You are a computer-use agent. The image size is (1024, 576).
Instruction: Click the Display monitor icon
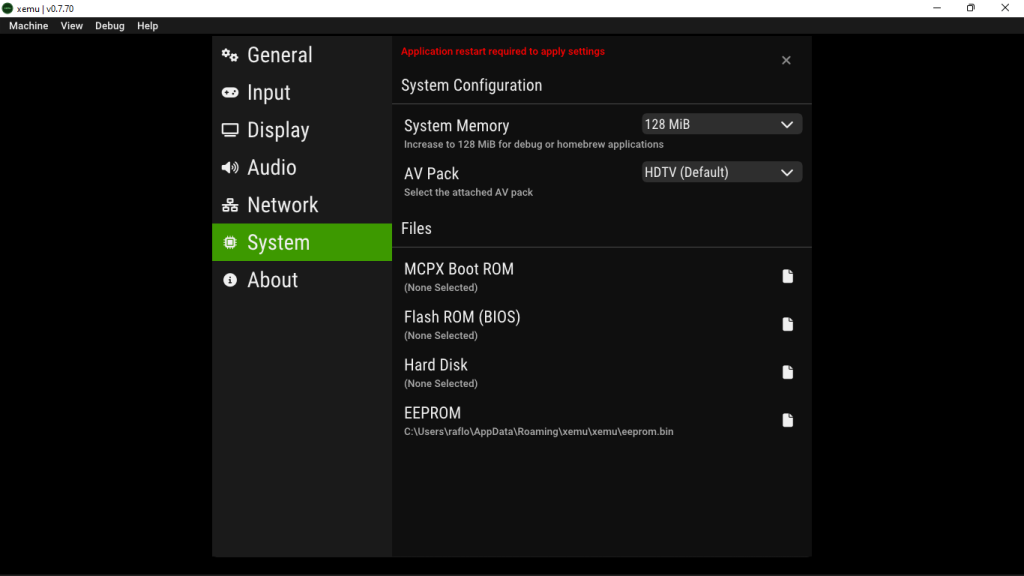point(230,130)
